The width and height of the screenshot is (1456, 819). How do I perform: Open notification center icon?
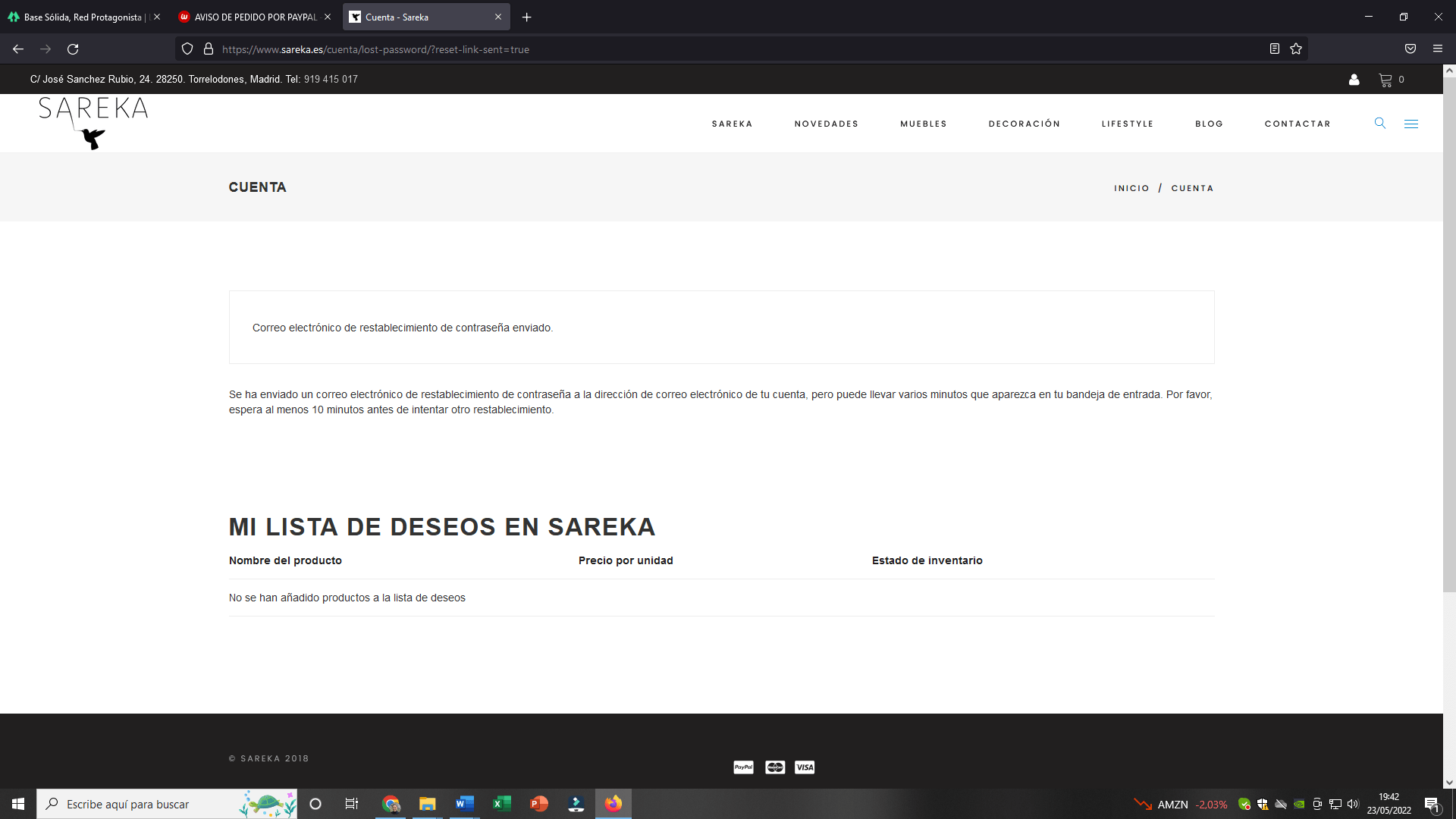tap(1432, 805)
